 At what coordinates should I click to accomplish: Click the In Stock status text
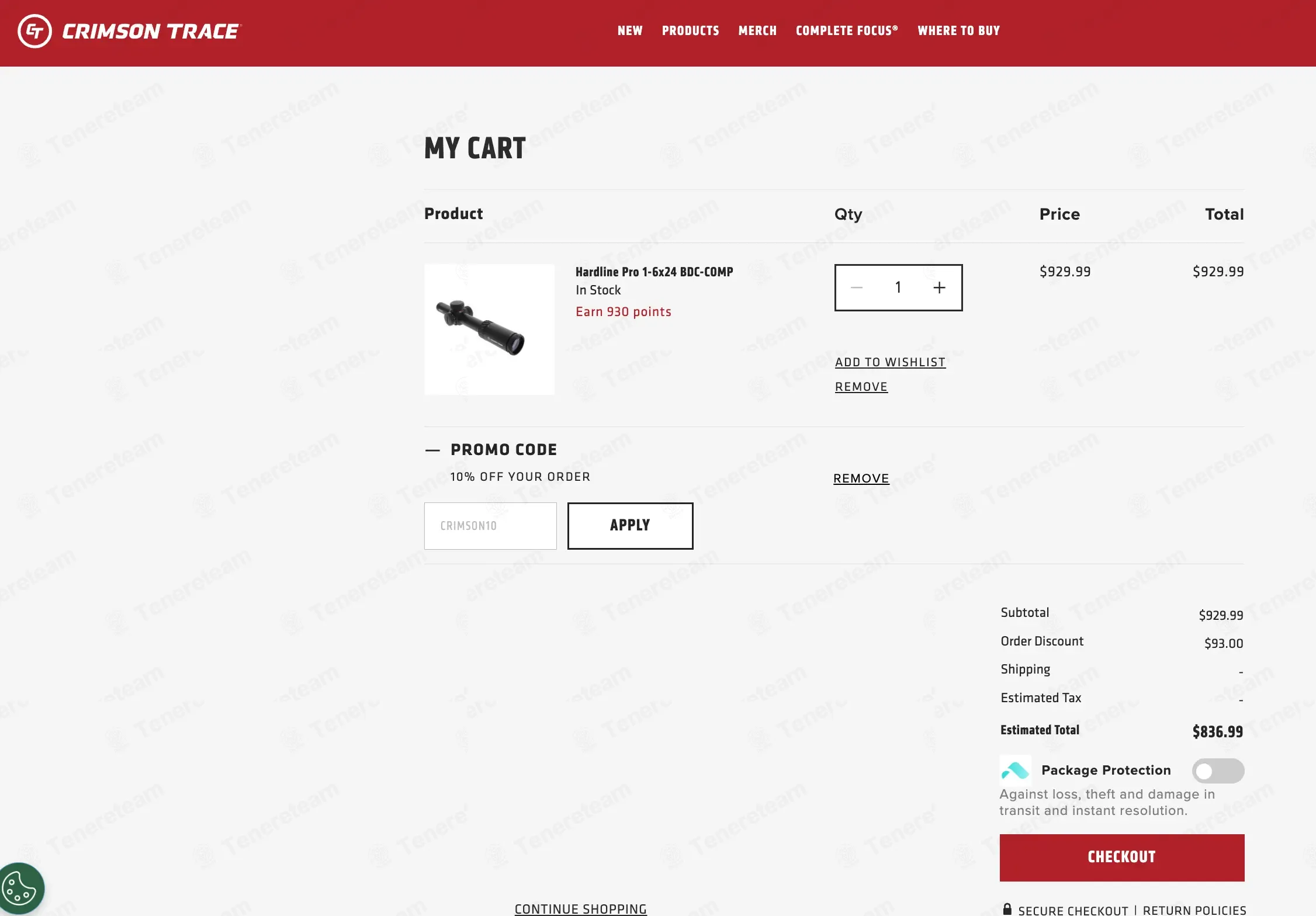tap(598, 290)
